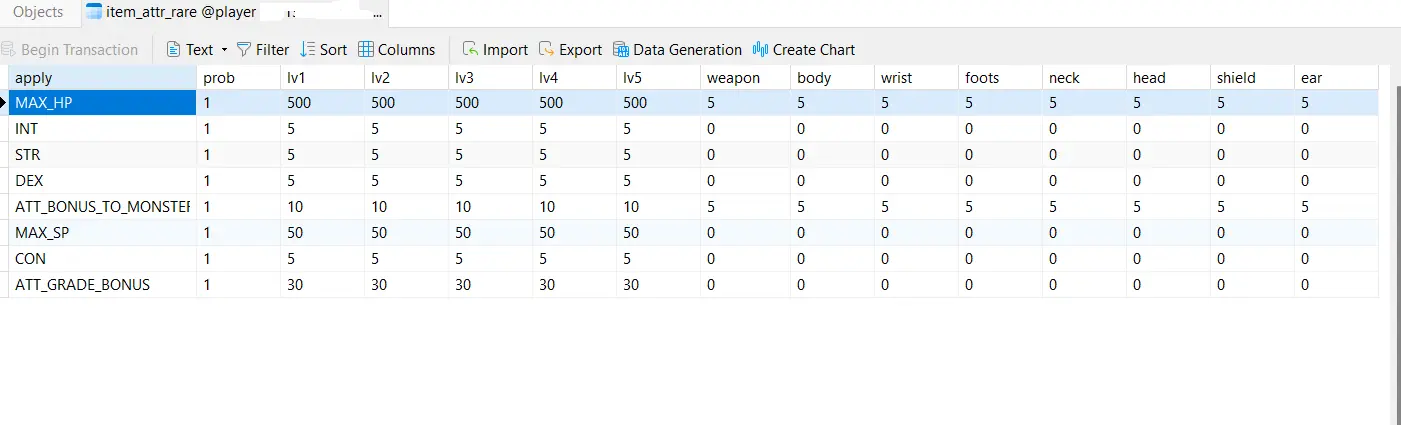Click the Begin Transaction button

(69, 50)
